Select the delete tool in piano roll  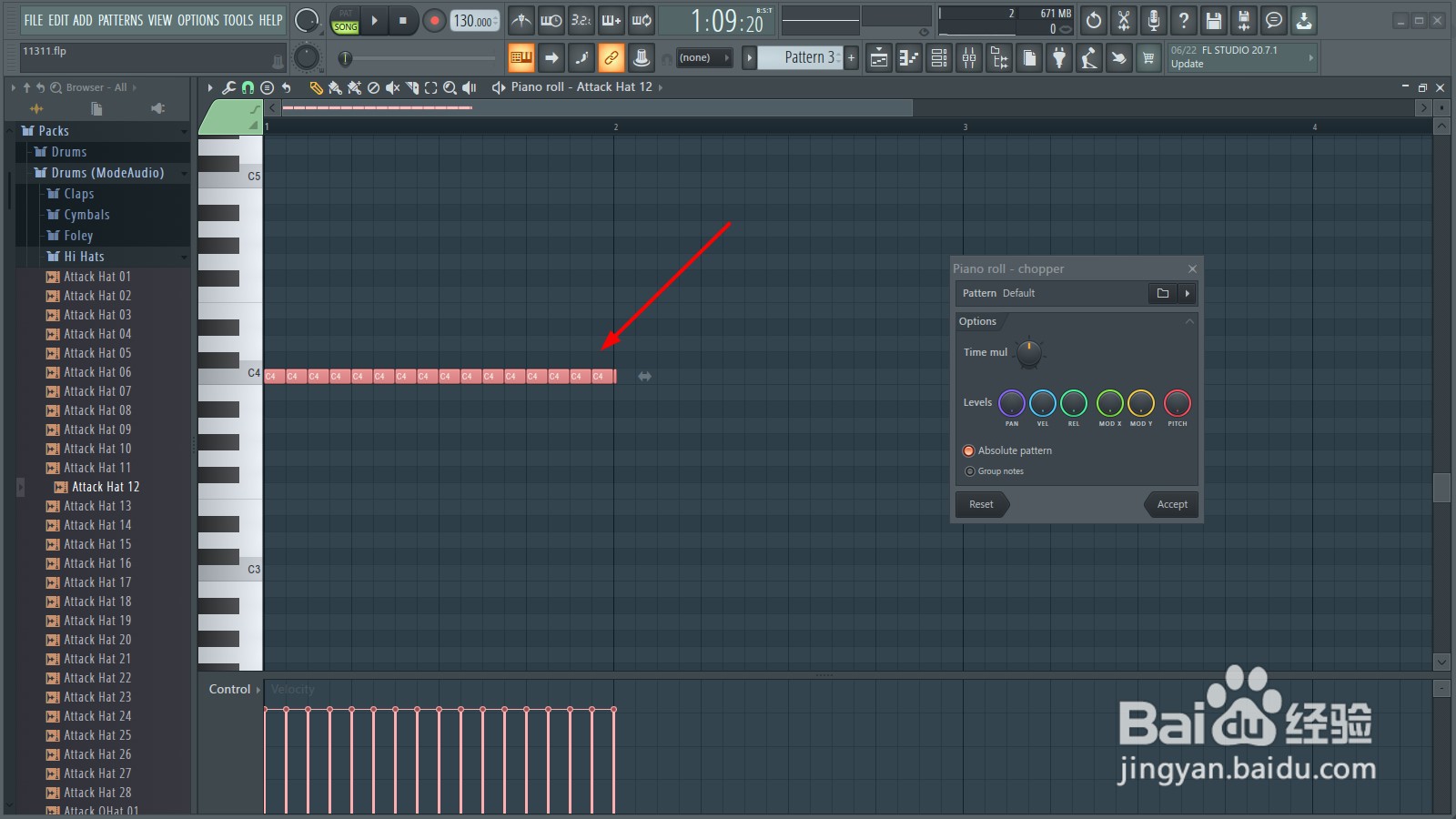click(x=373, y=87)
